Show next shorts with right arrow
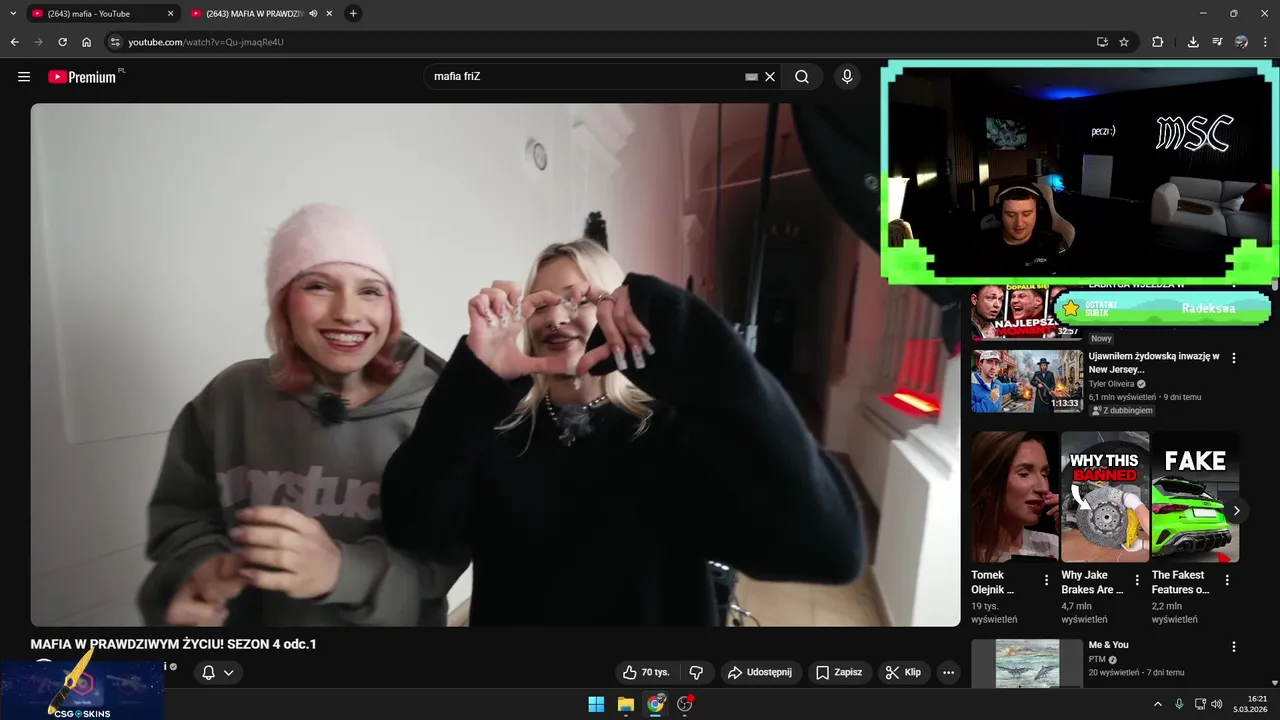This screenshot has height=720, width=1280. pos(1236,511)
